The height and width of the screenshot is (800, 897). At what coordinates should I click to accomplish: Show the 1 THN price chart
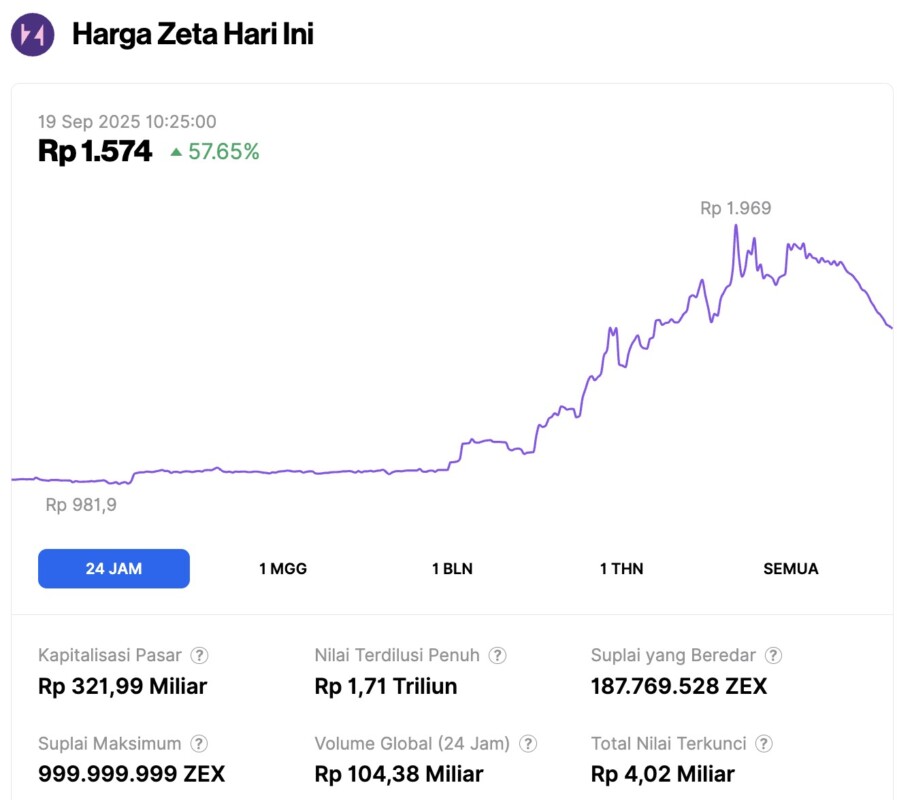click(x=621, y=569)
